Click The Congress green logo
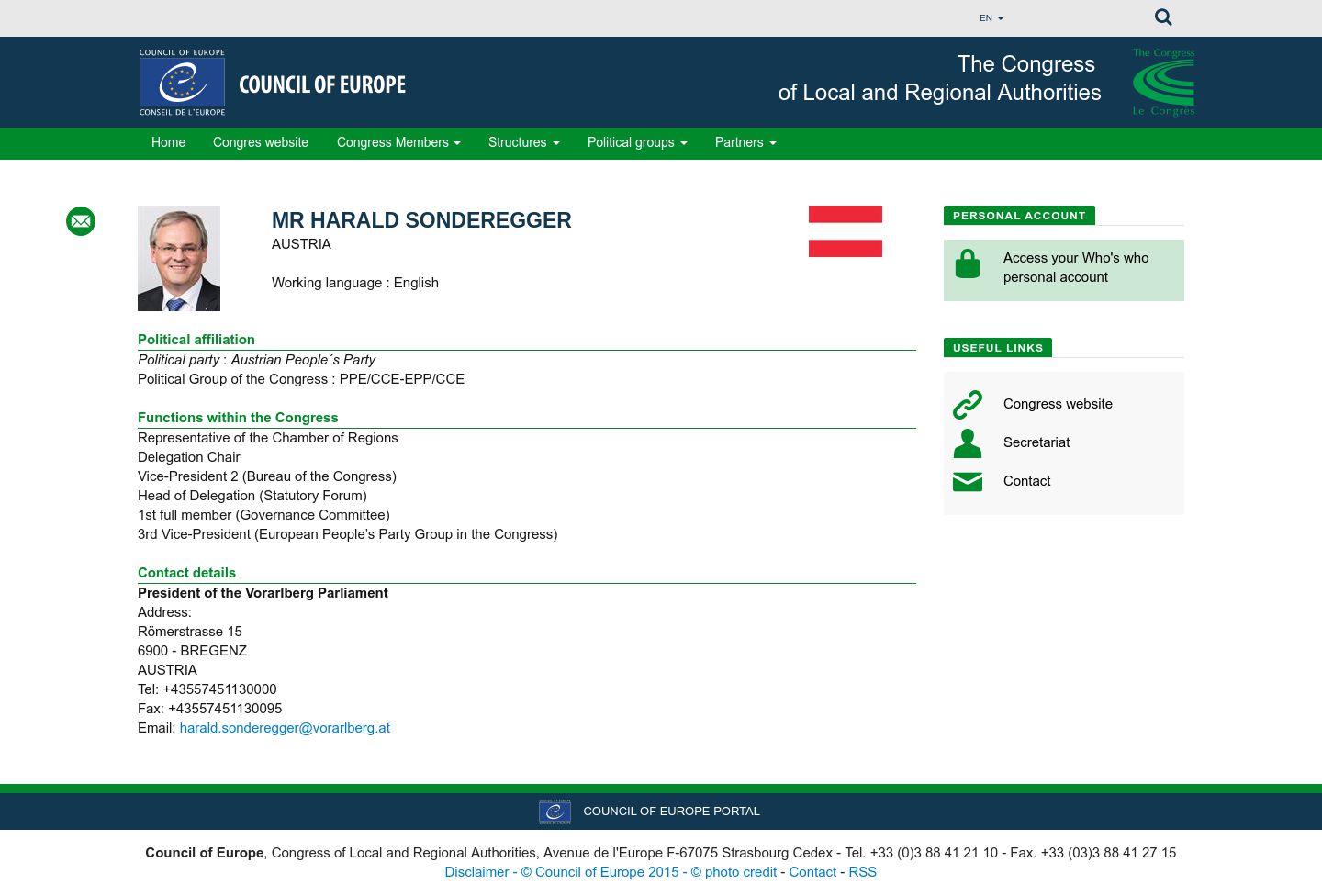The height and width of the screenshot is (896, 1322). pos(1163,83)
